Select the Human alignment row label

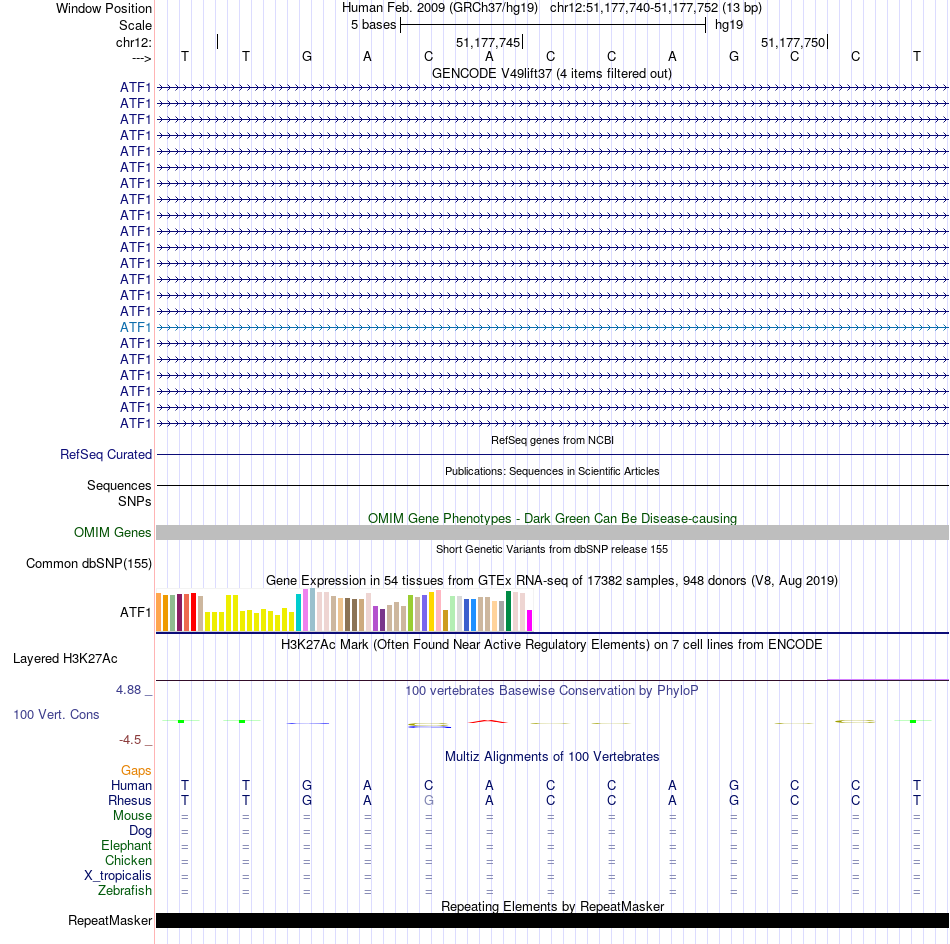coord(131,785)
